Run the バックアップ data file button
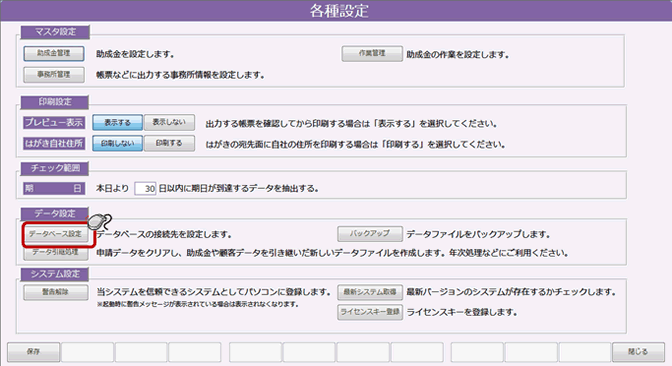 pyautogui.click(x=370, y=234)
